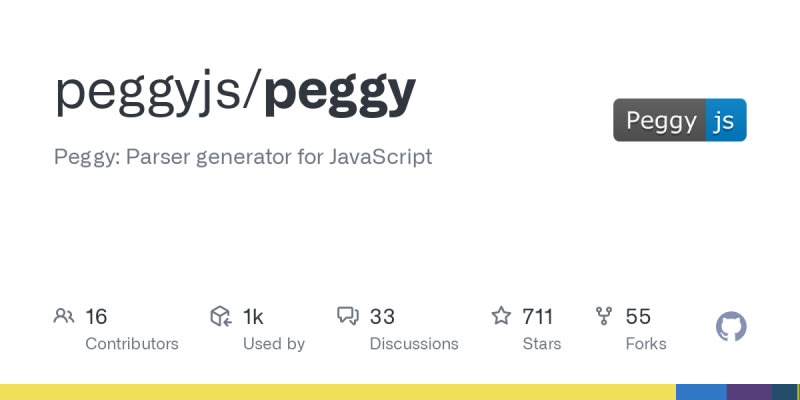
Task: Select the 16 contributors count
Action: pos(96,317)
